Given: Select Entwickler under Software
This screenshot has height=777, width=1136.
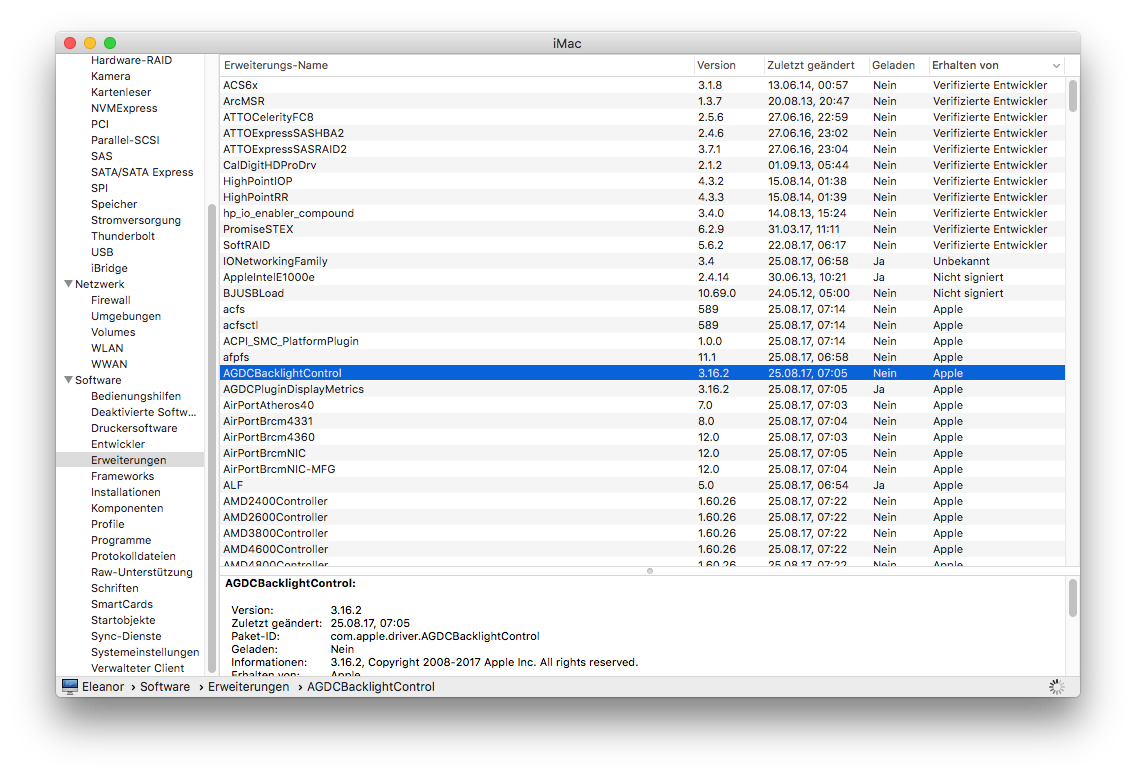Looking at the screenshot, I should coord(117,444).
